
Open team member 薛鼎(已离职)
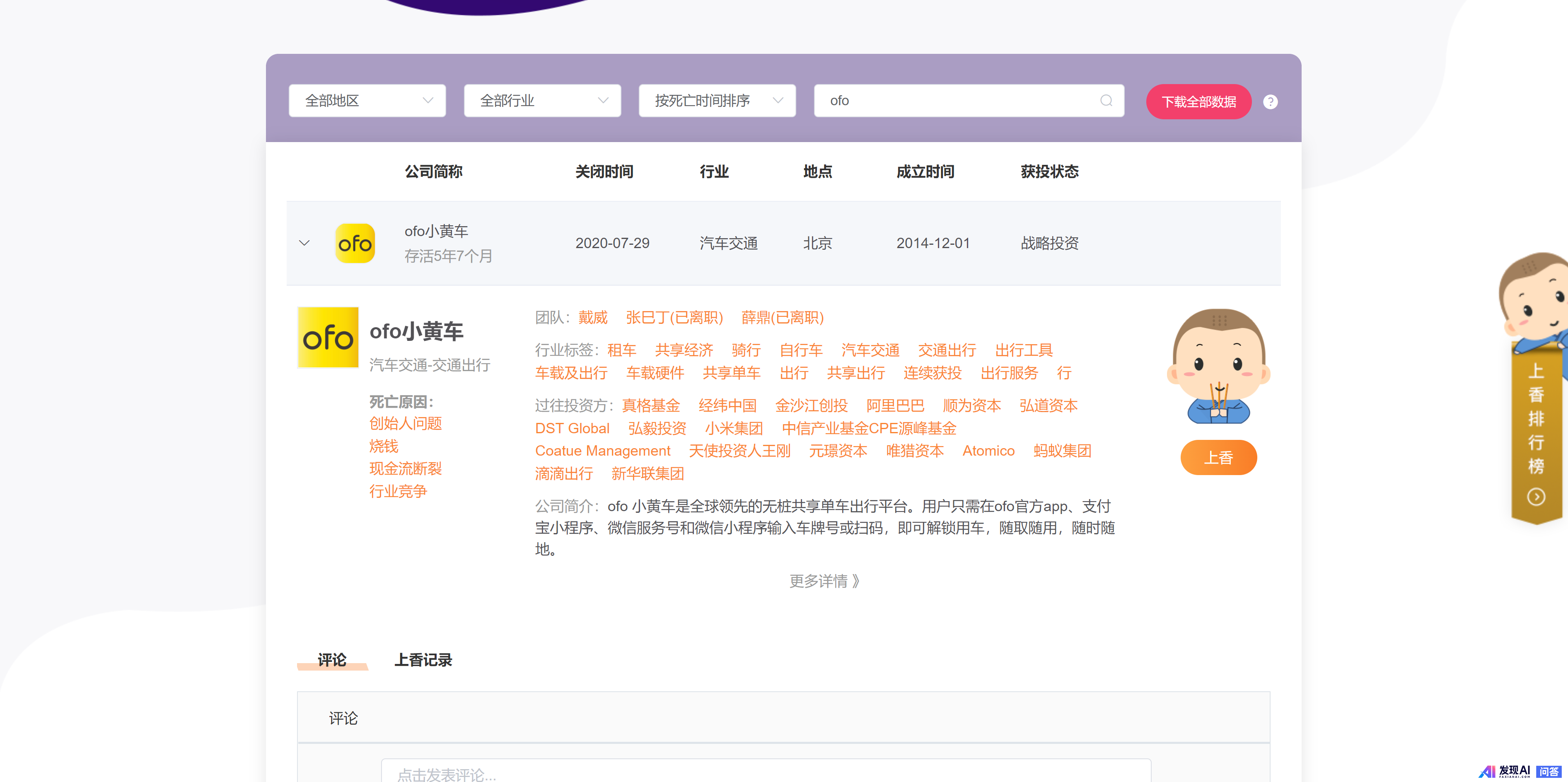point(782,318)
